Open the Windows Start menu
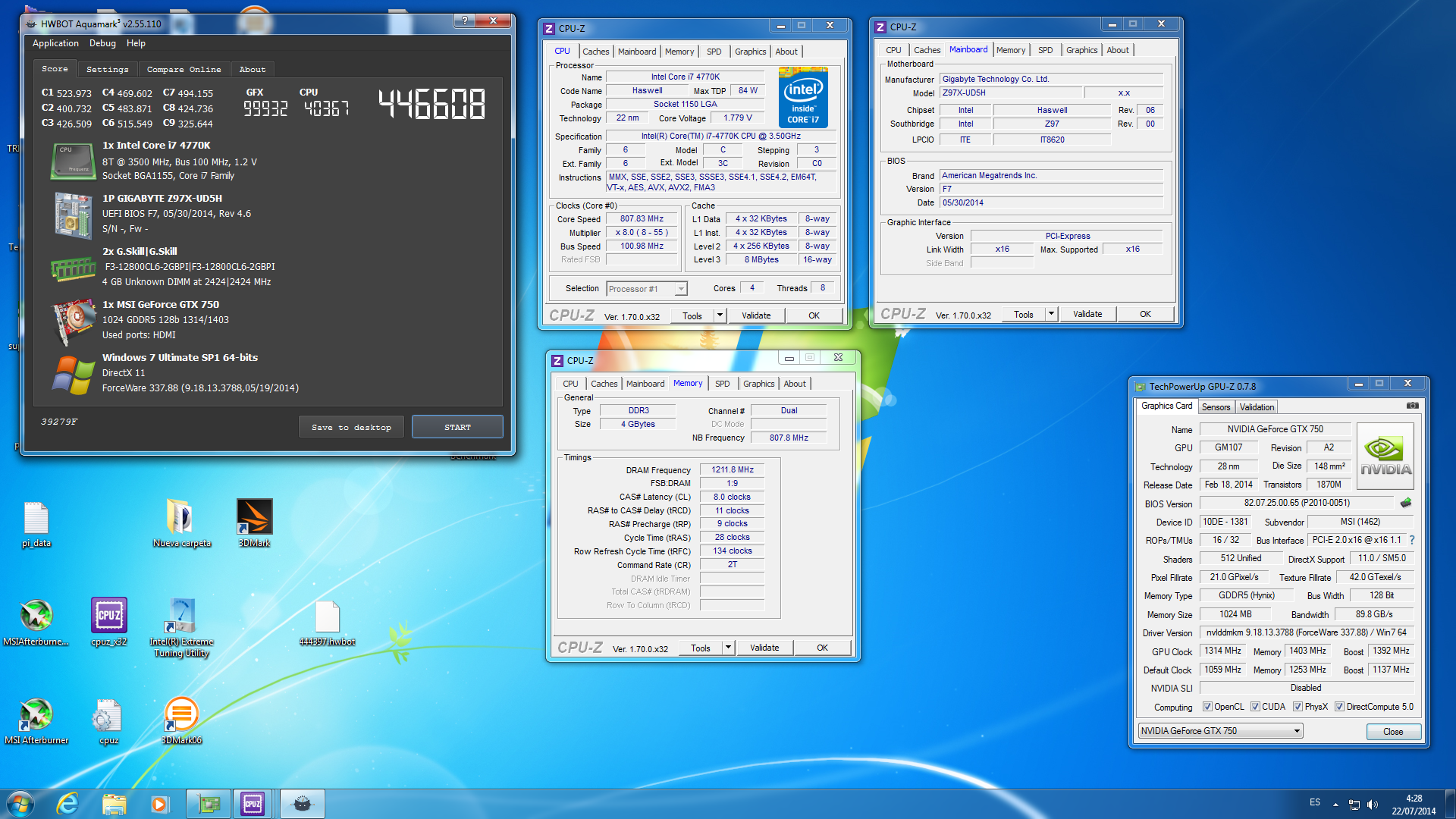The height and width of the screenshot is (819, 1456). pos(20,804)
